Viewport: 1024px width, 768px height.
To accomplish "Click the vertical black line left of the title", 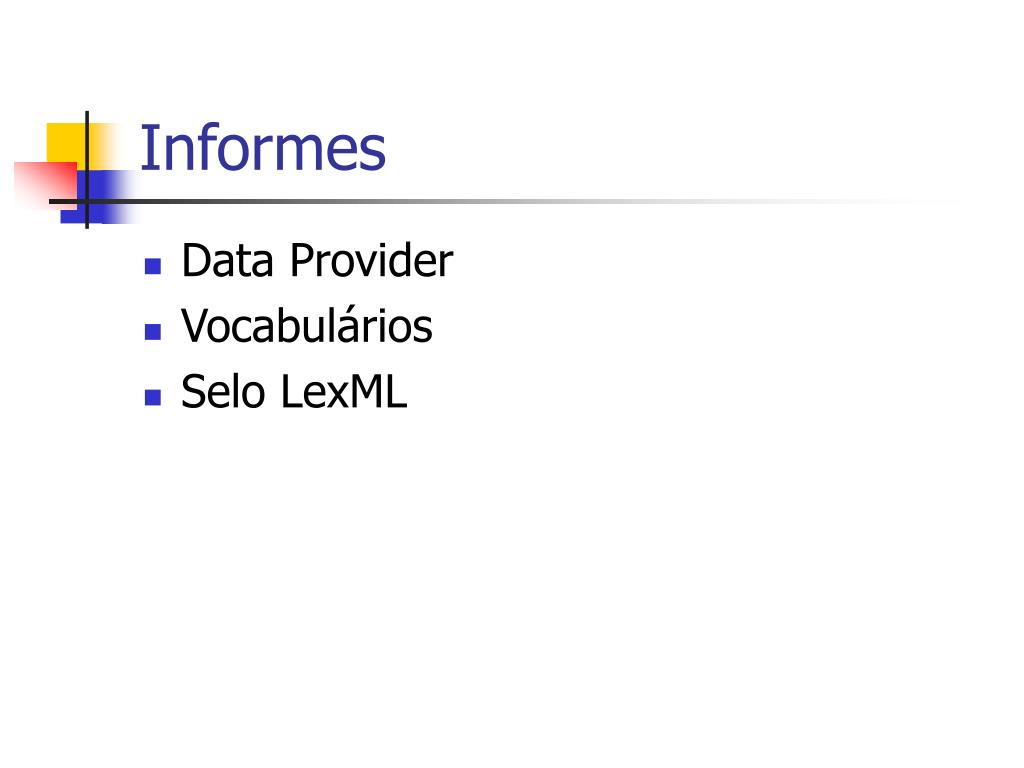I will 87,170.
